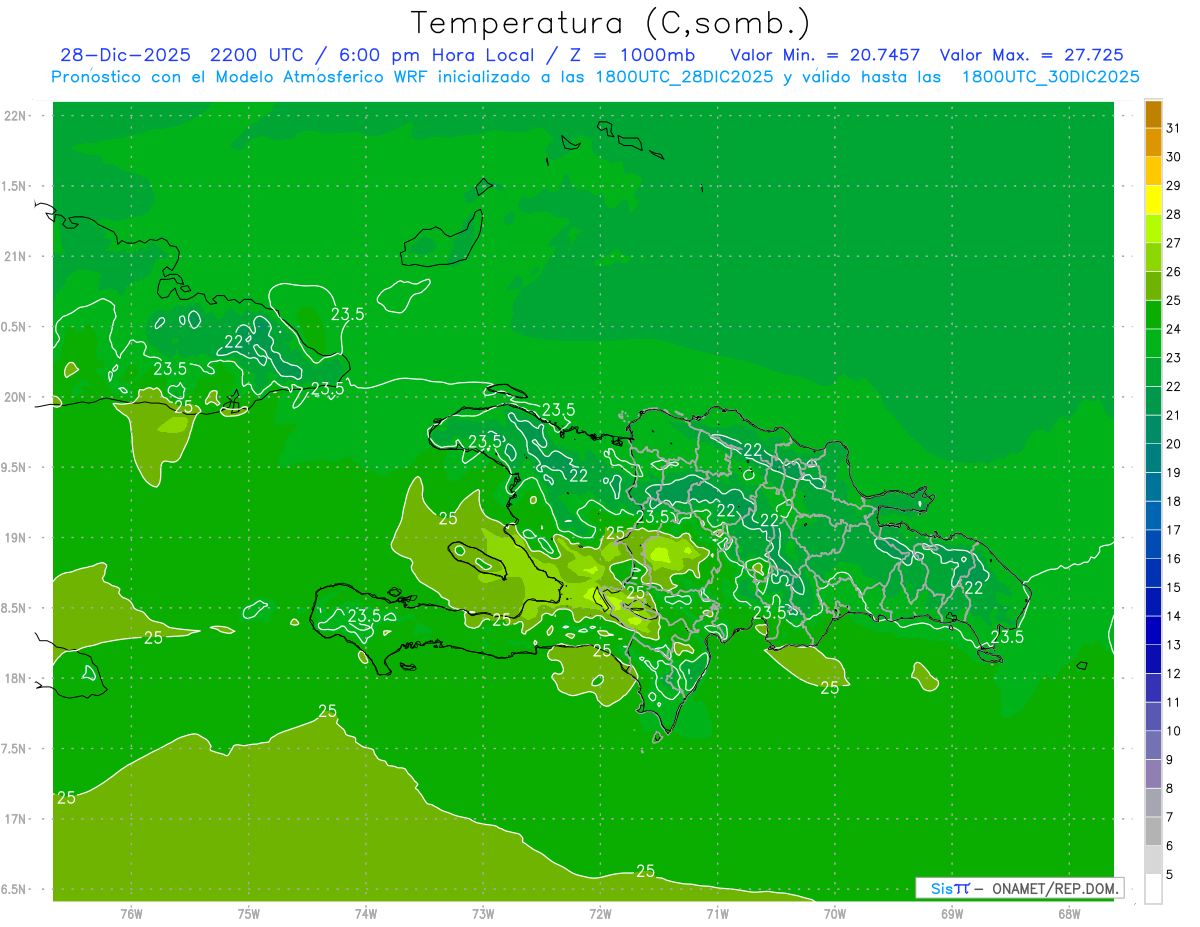Click the '70W' longitude axis label

835,913
